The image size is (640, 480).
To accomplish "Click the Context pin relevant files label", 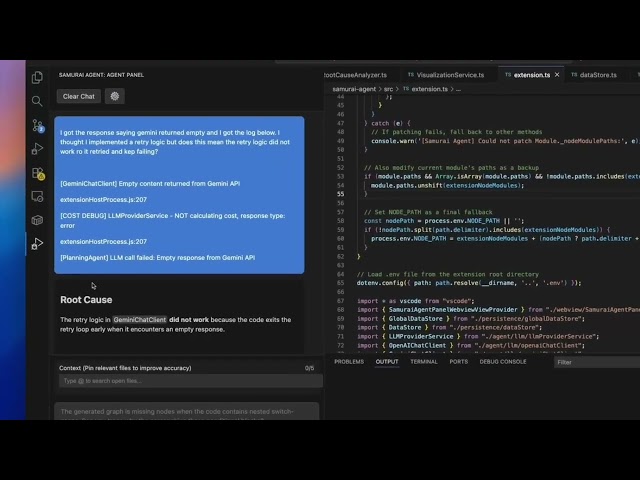I will pos(125,368).
